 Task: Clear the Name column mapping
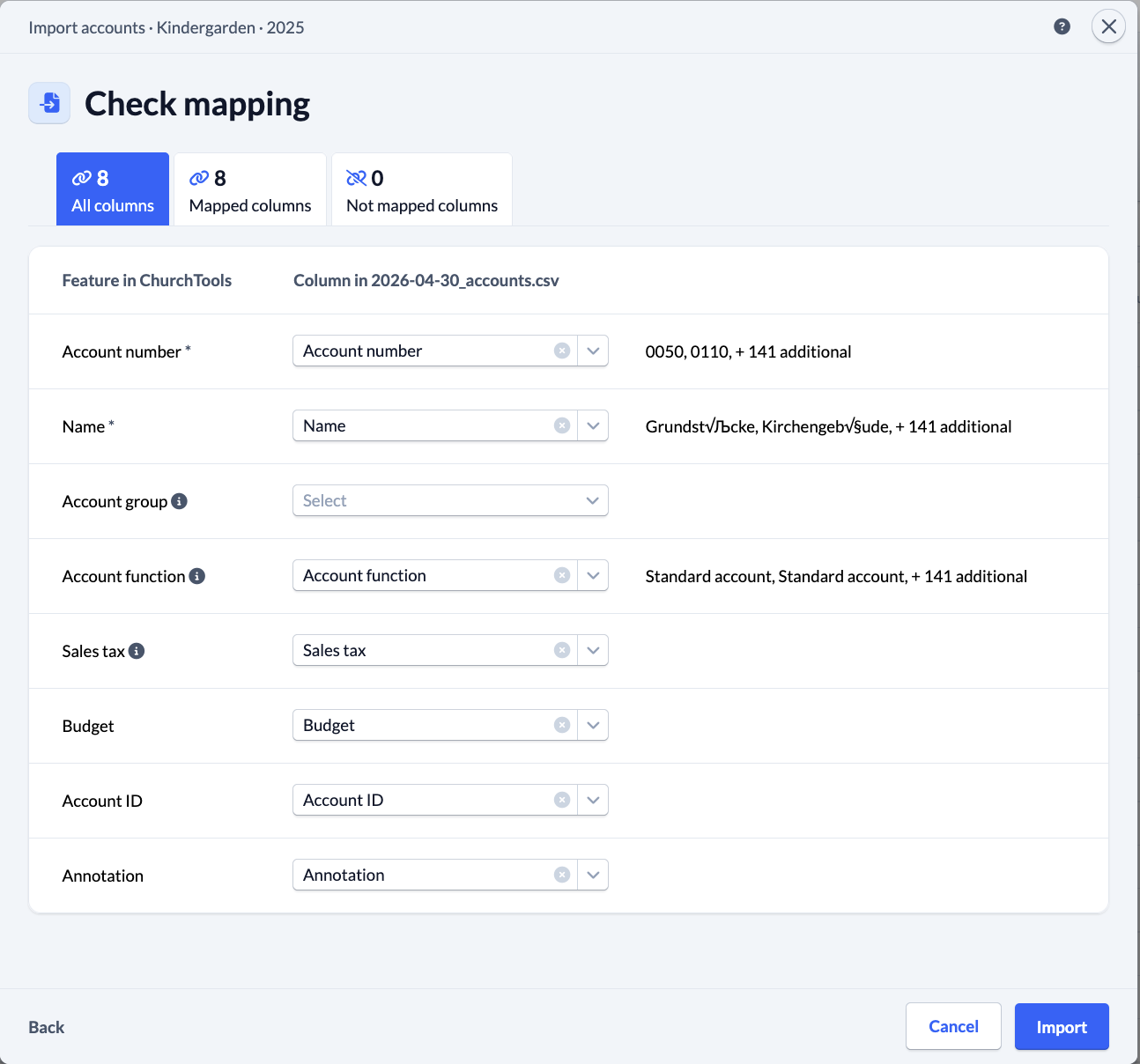[x=561, y=425]
